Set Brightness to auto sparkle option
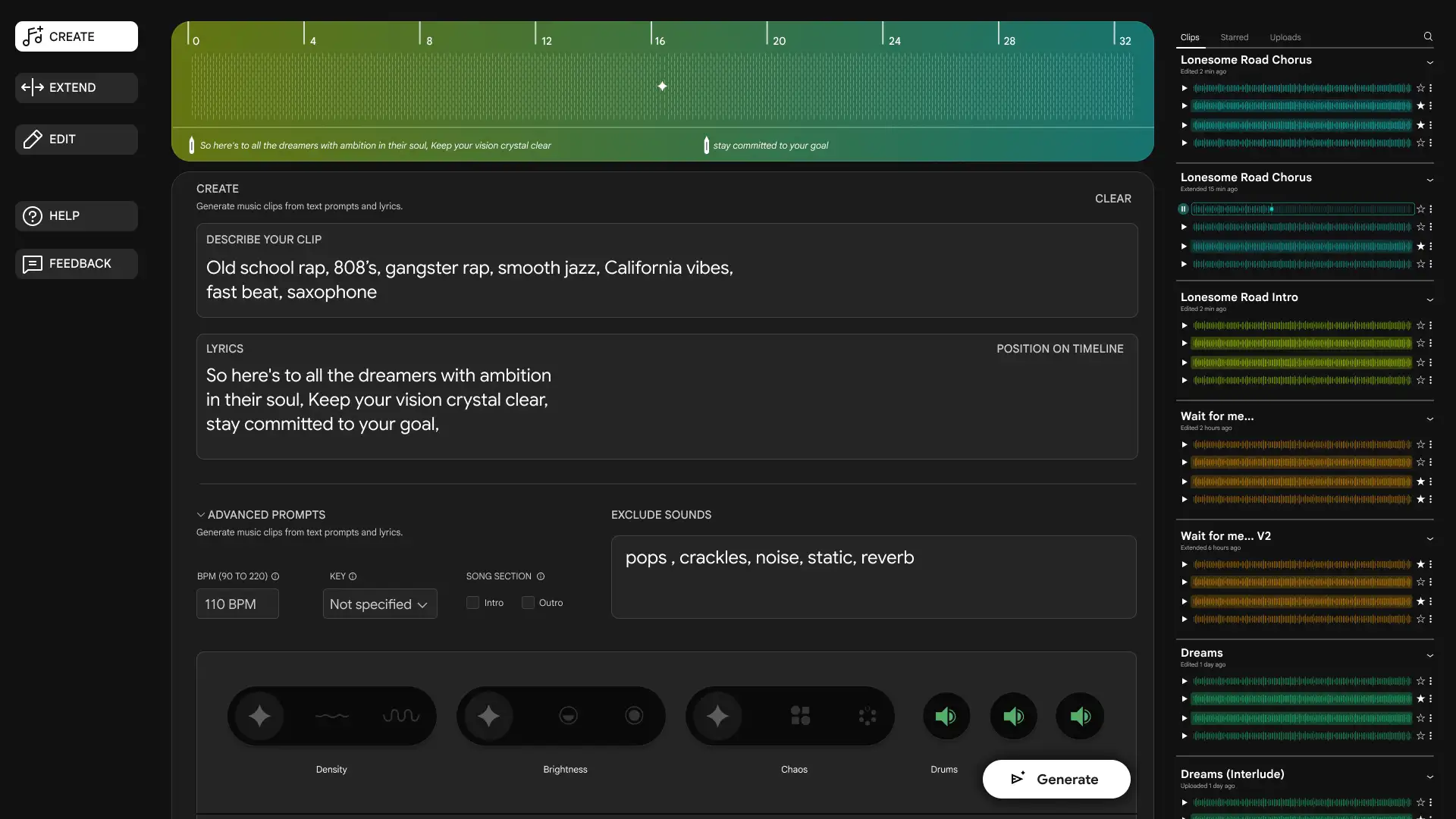The height and width of the screenshot is (819, 1456). (x=488, y=716)
